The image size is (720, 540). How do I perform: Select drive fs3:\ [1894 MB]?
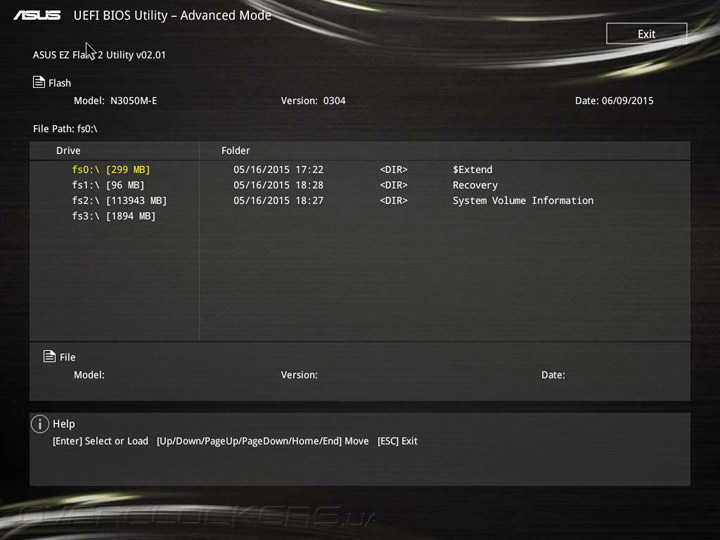coord(113,216)
